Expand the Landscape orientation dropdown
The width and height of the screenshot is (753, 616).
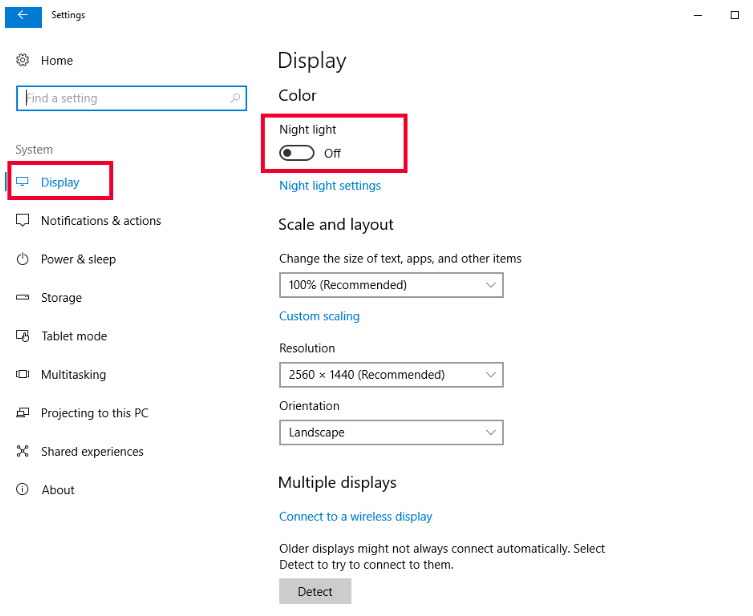(x=391, y=433)
